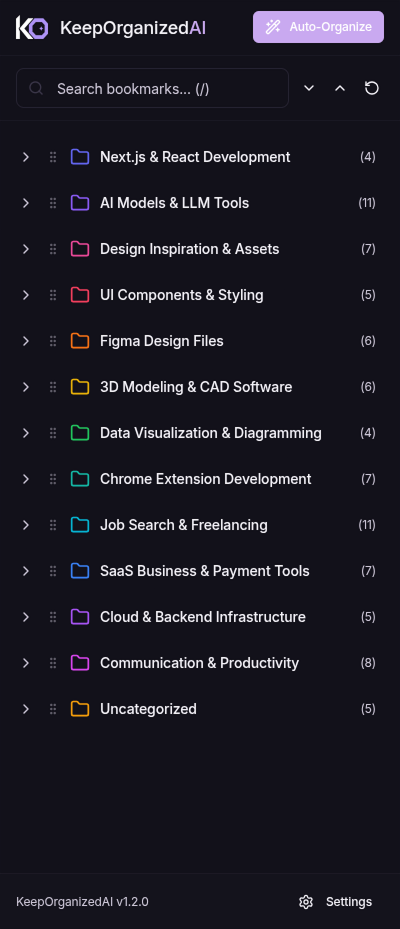The height and width of the screenshot is (929, 400).
Task: Expand the Communication & Productivity folder
Action: 25,663
